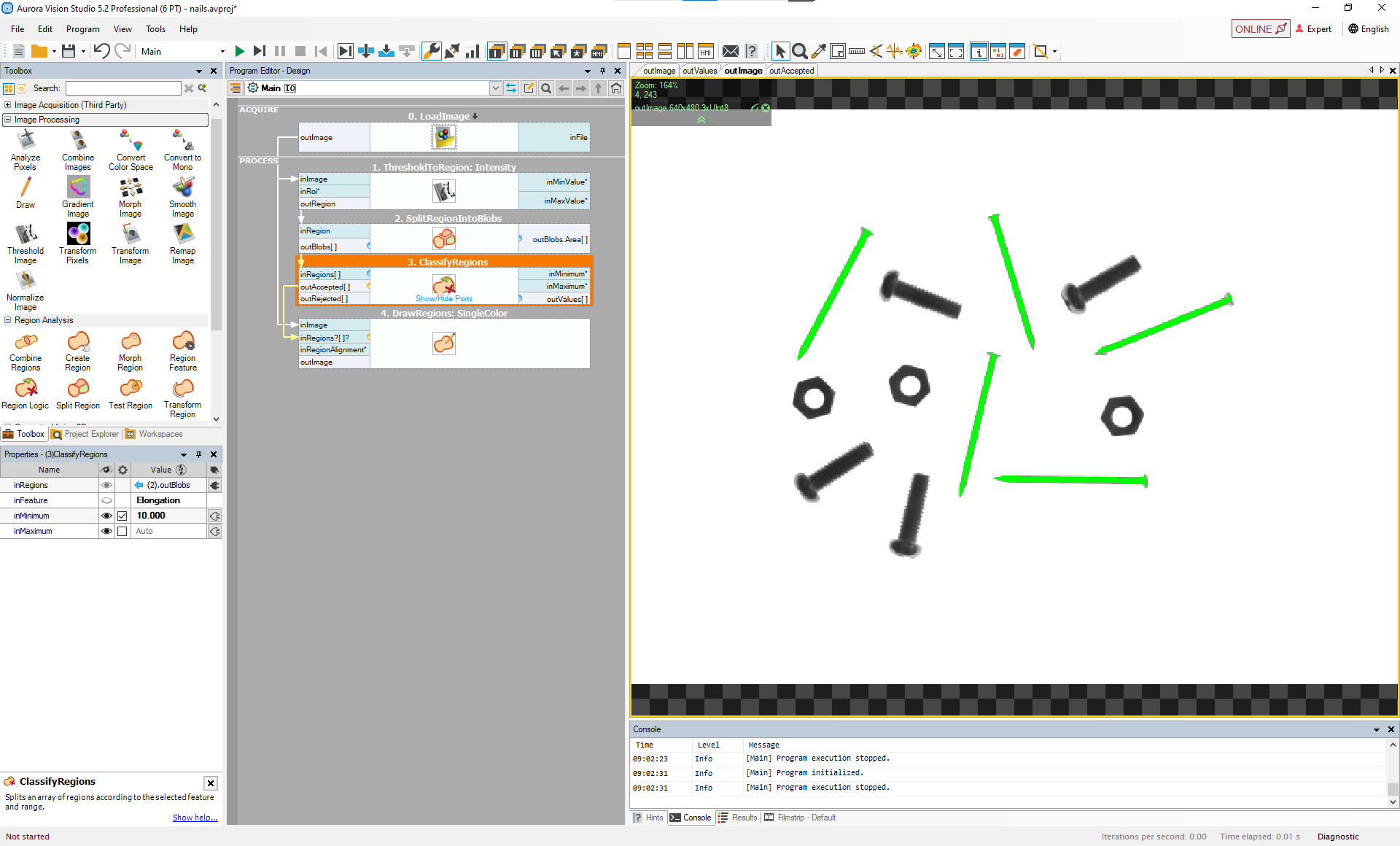Image resolution: width=1400 pixels, height=846 pixels.
Task: Click the Save project icon
Action: point(69,51)
